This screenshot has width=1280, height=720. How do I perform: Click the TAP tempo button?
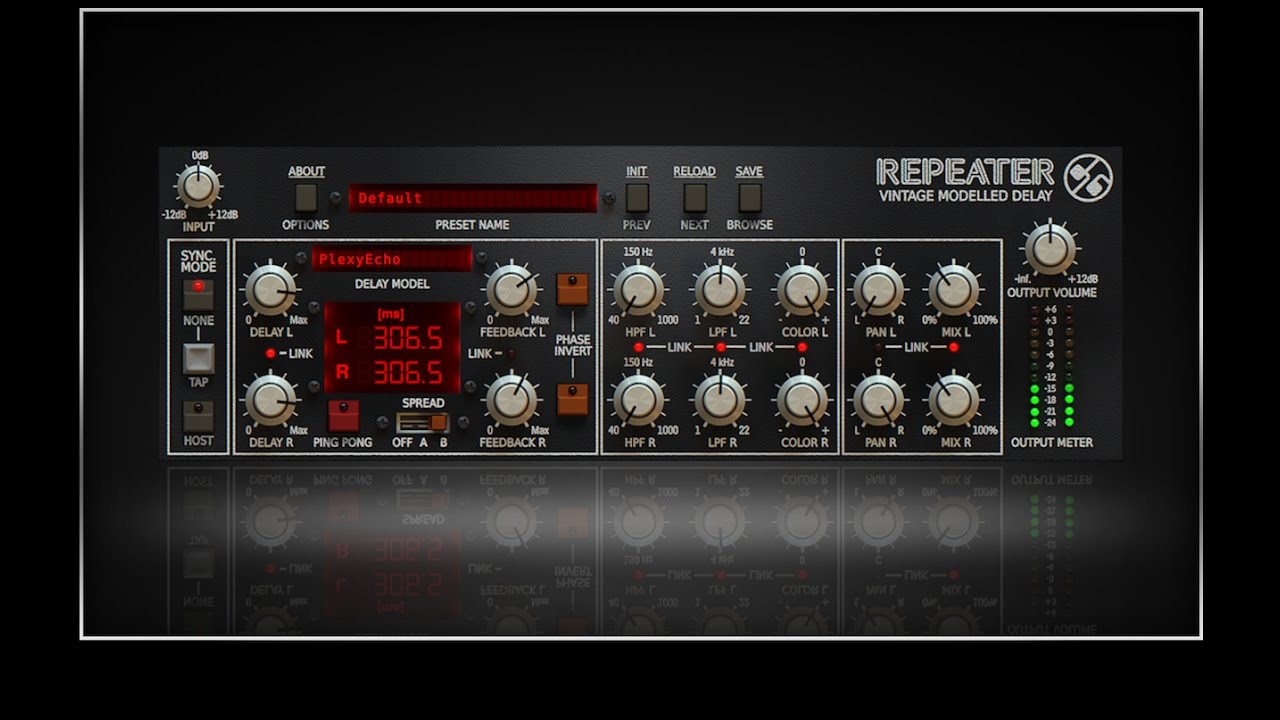point(198,359)
